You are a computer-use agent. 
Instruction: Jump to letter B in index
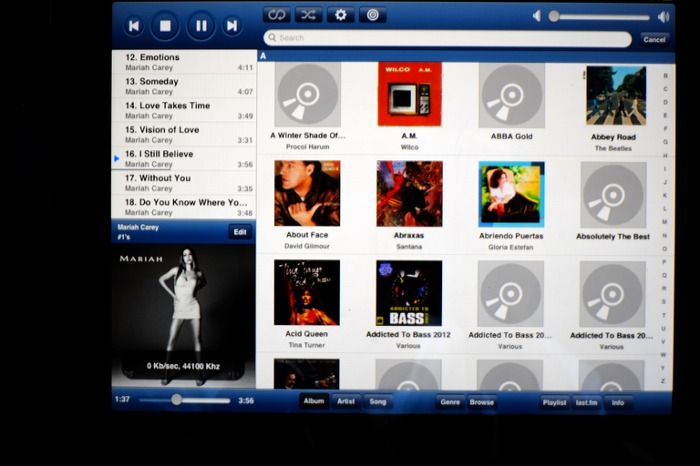point(665,76)
